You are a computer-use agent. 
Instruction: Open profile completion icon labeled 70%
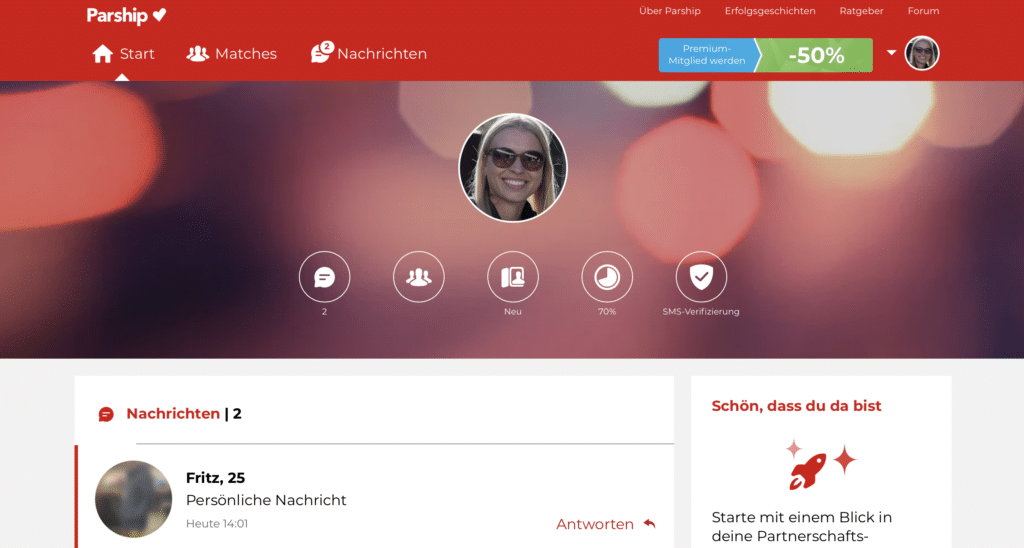607,277
